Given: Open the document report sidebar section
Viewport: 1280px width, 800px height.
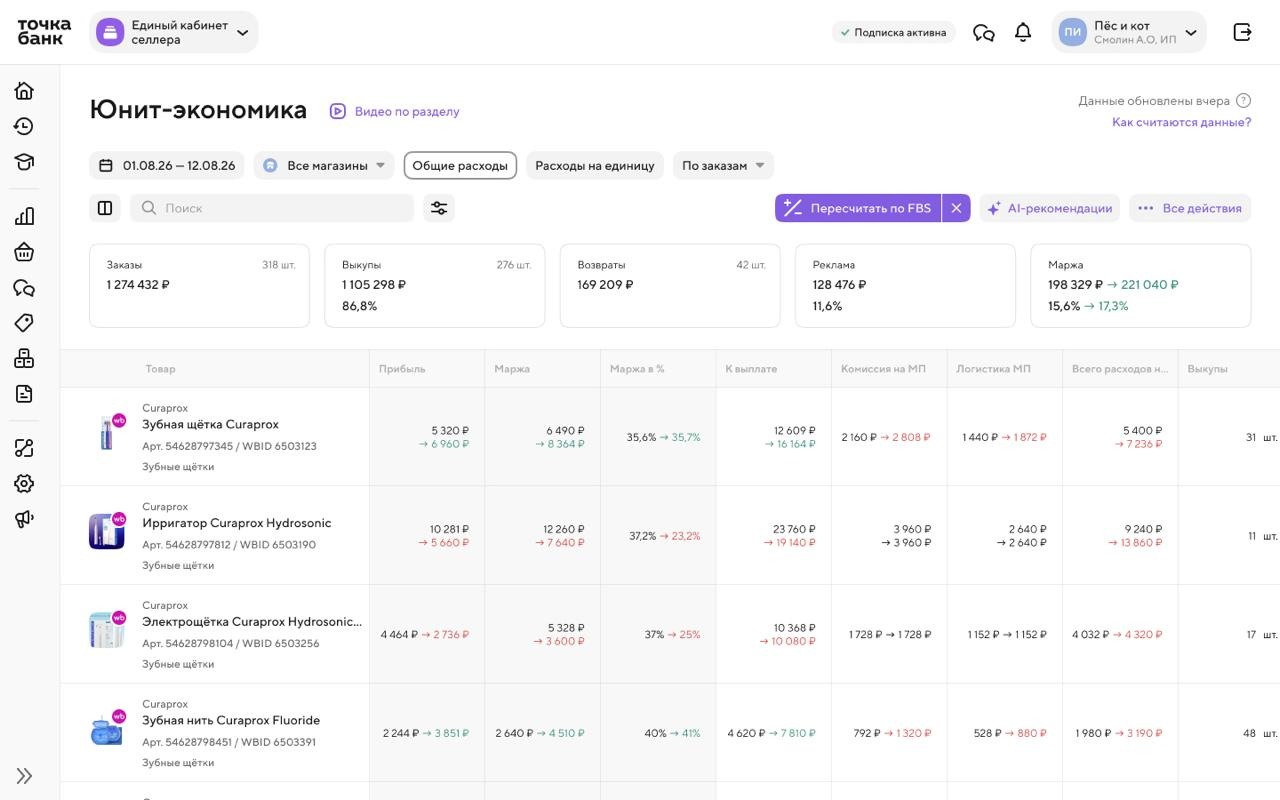Looking at the screenshot, I should pyautogui.click(x=24, y=394).
